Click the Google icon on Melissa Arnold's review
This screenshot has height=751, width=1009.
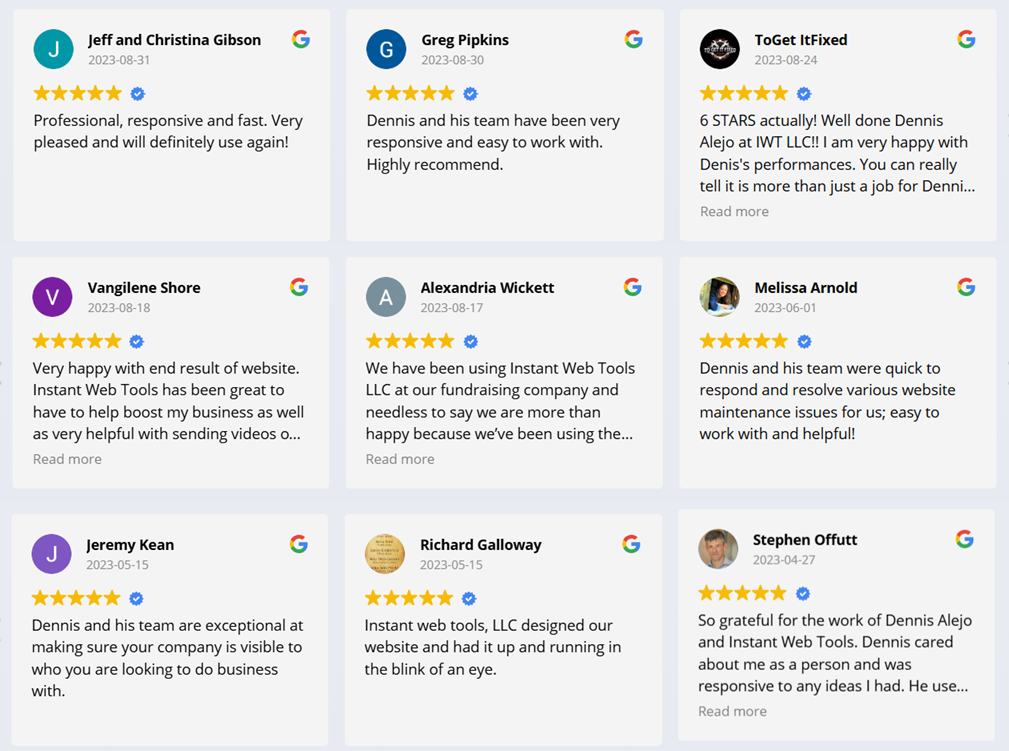[966, 286]
